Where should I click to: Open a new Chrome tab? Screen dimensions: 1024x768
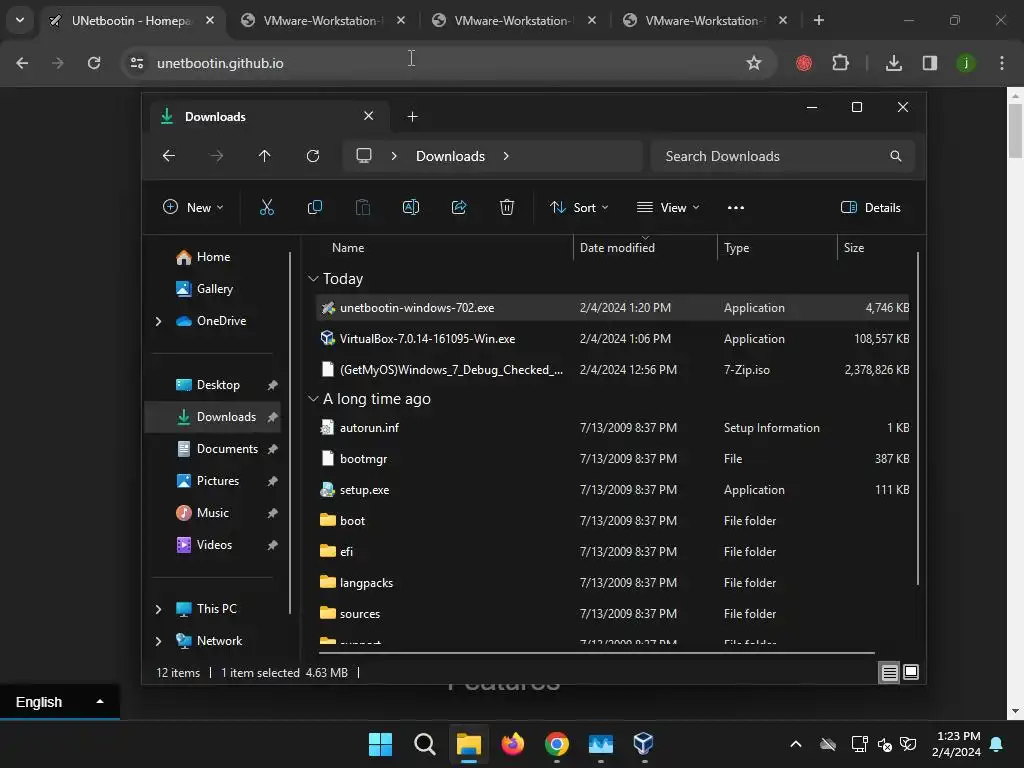tap(818, 21)
